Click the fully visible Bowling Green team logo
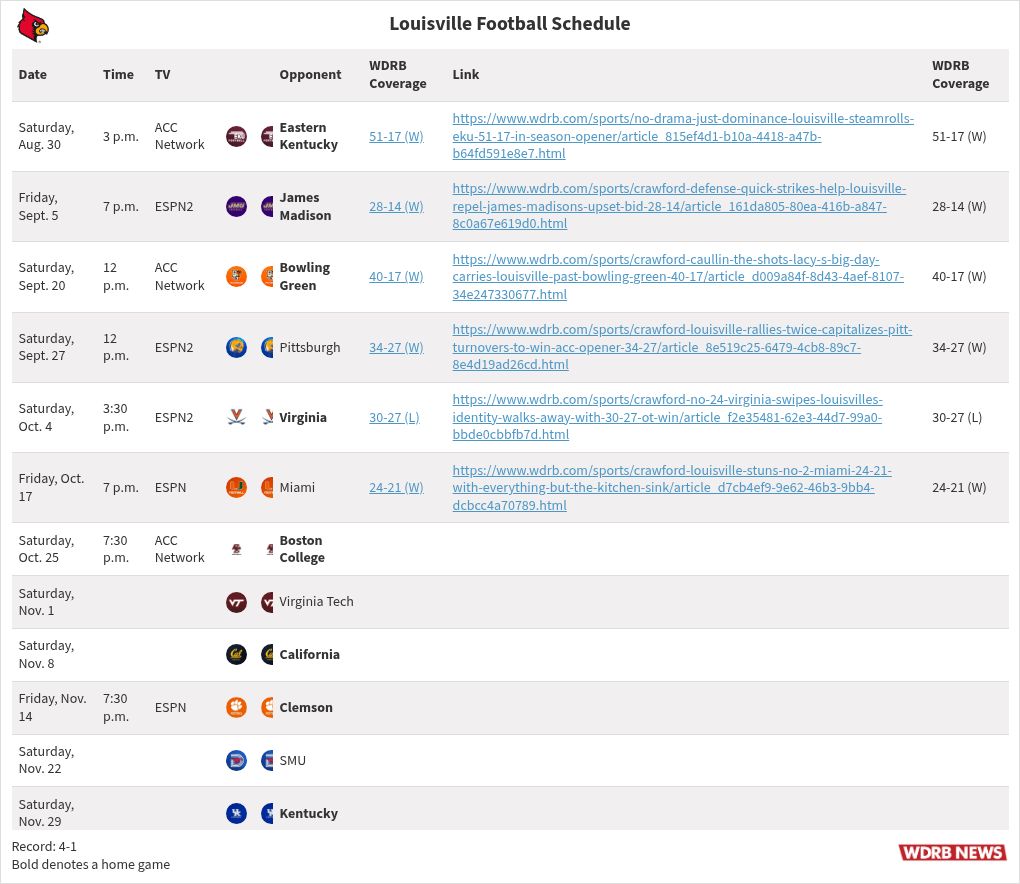 coord(236,276)
